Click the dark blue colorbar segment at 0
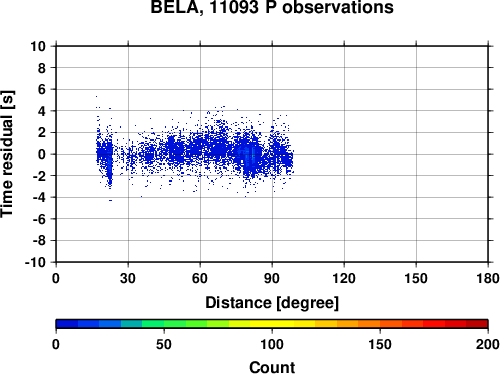The height and width of the screenshot is (374, 500). [x=67, y=324]
